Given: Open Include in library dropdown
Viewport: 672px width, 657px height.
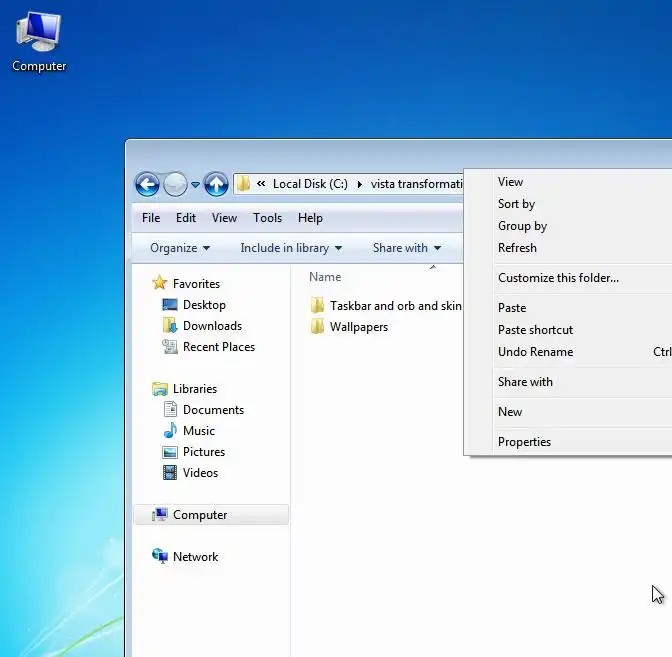Looking at the screenshot, I should click(x=291, y=248).
